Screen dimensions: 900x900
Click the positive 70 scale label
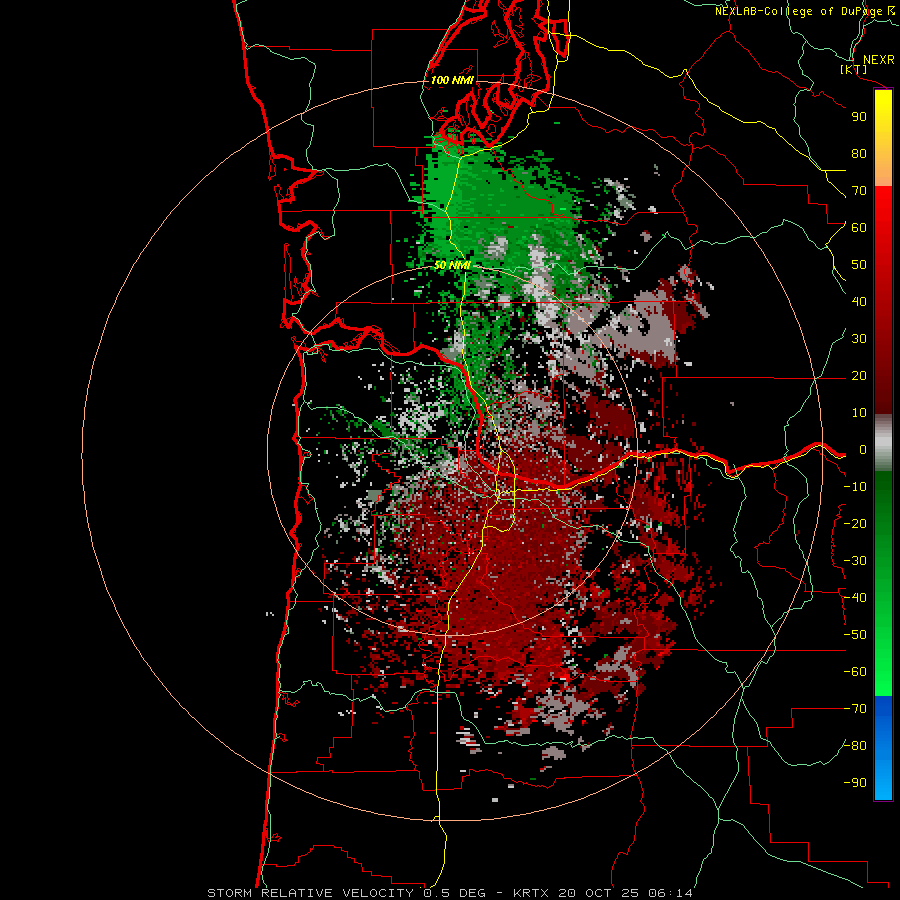[x=859, y=191]
